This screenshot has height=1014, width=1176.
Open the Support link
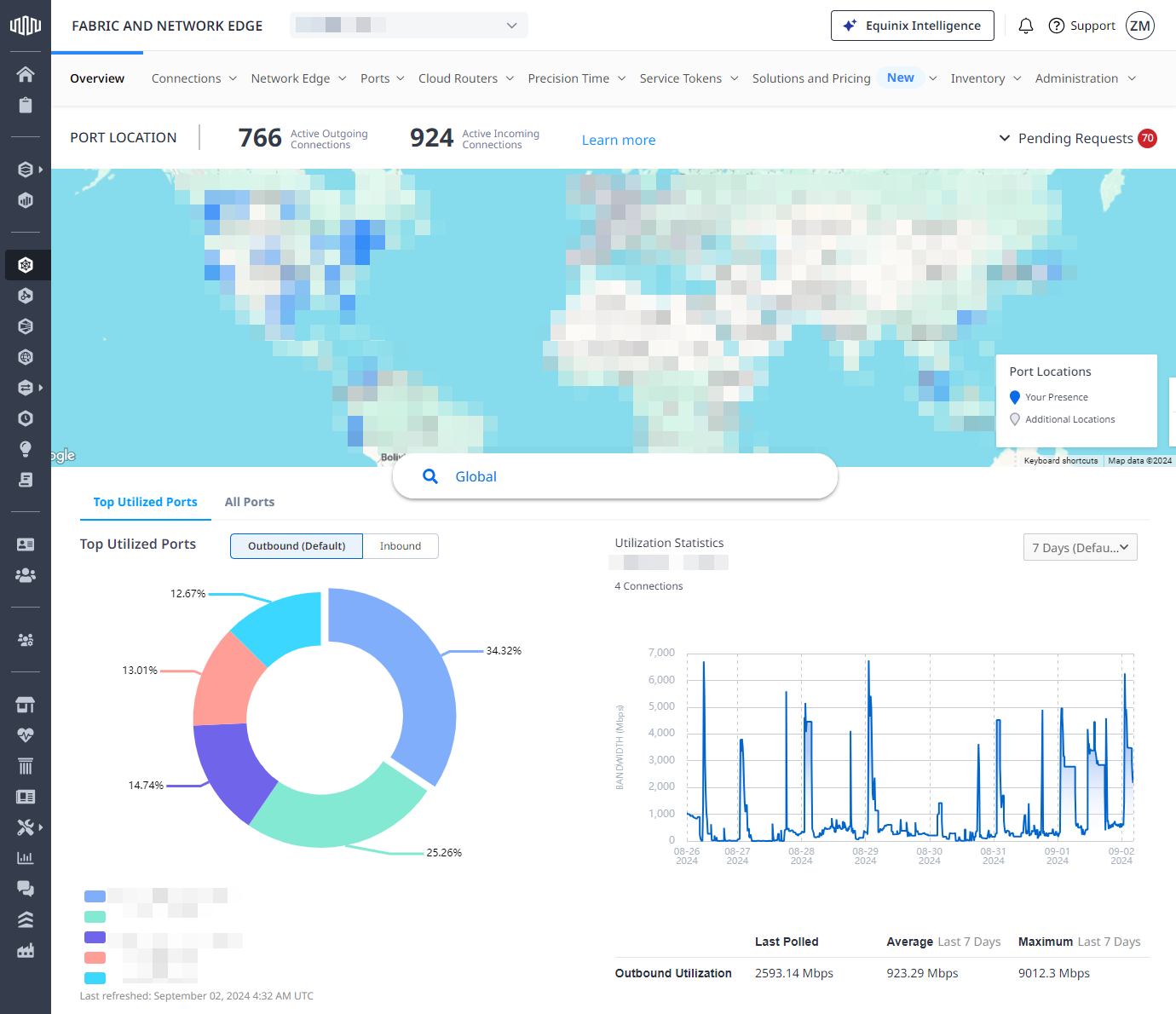[x=1081, y=26]
